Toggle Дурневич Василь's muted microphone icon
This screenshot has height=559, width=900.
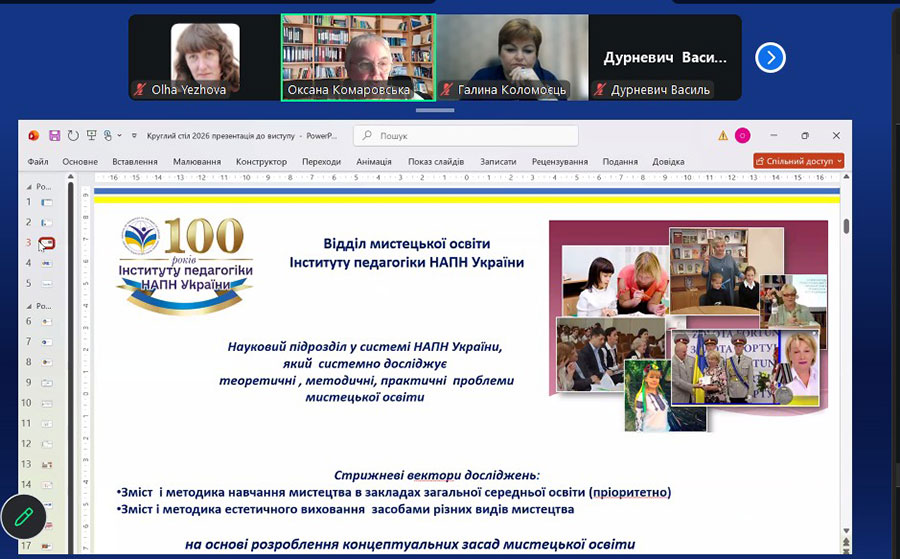pos(600,90)
